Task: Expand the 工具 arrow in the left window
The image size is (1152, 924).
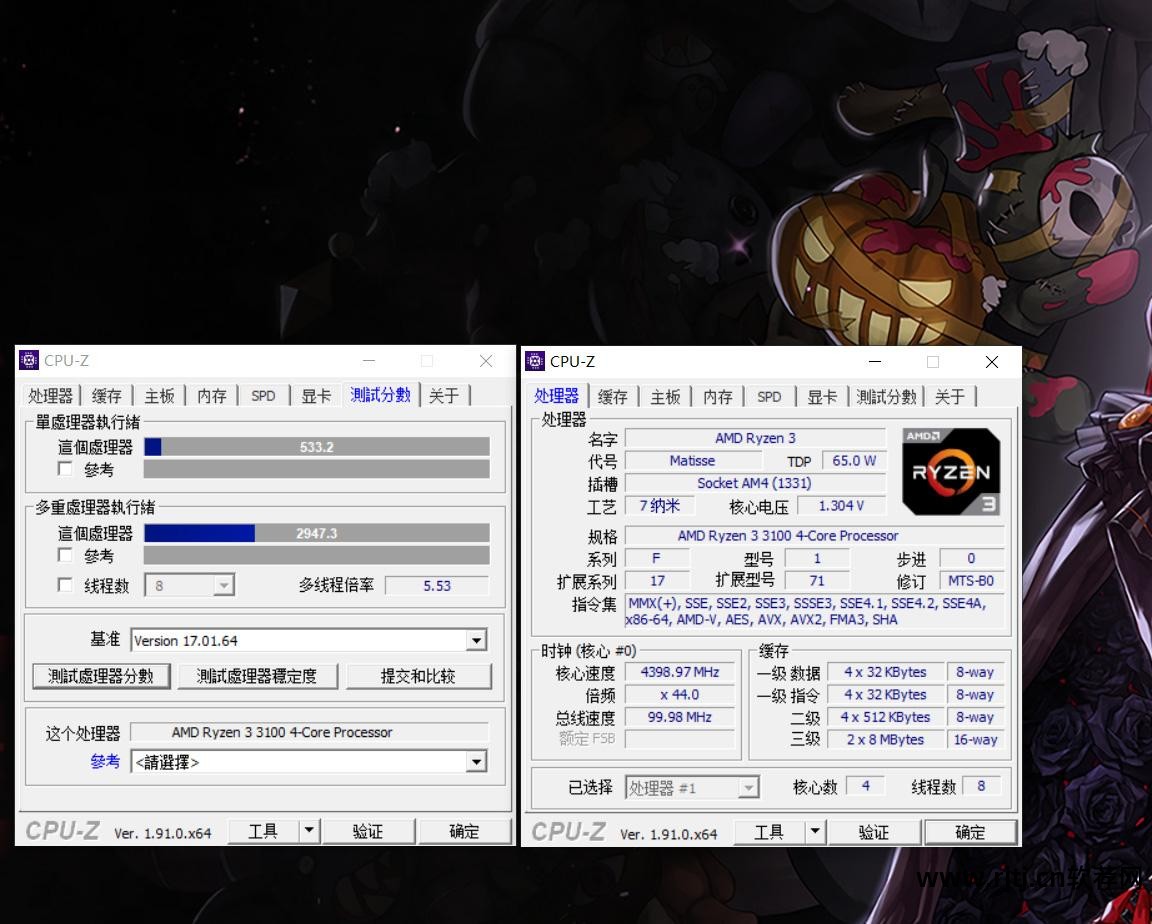Action: click(309, 831)
